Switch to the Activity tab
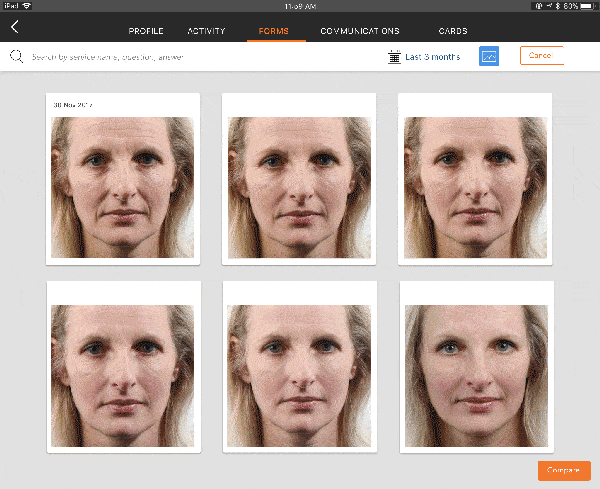The width and height of the screenshot is (600, 489). 206,31
